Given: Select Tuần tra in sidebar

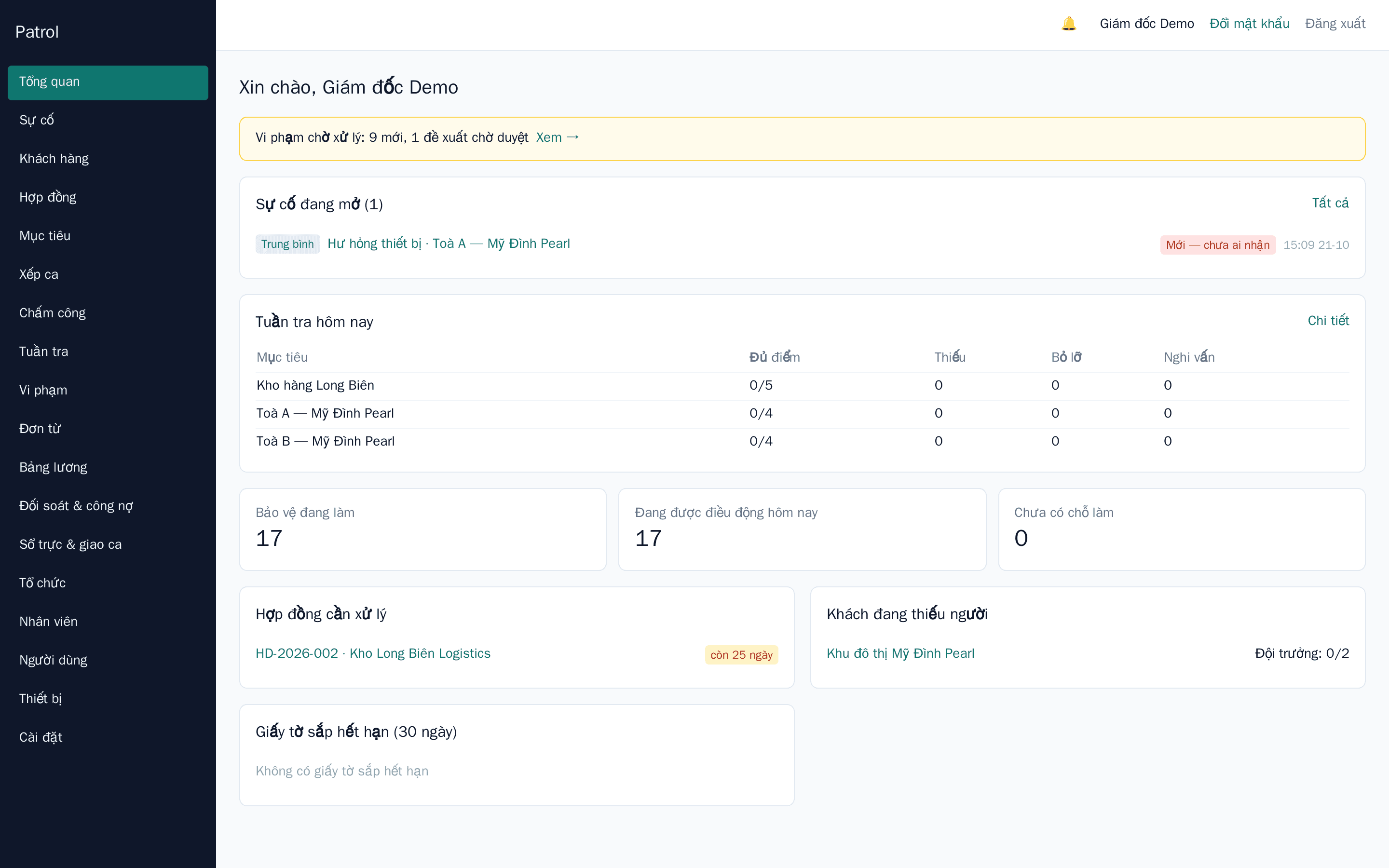Looking at the screenshot, I should point(108,352).
